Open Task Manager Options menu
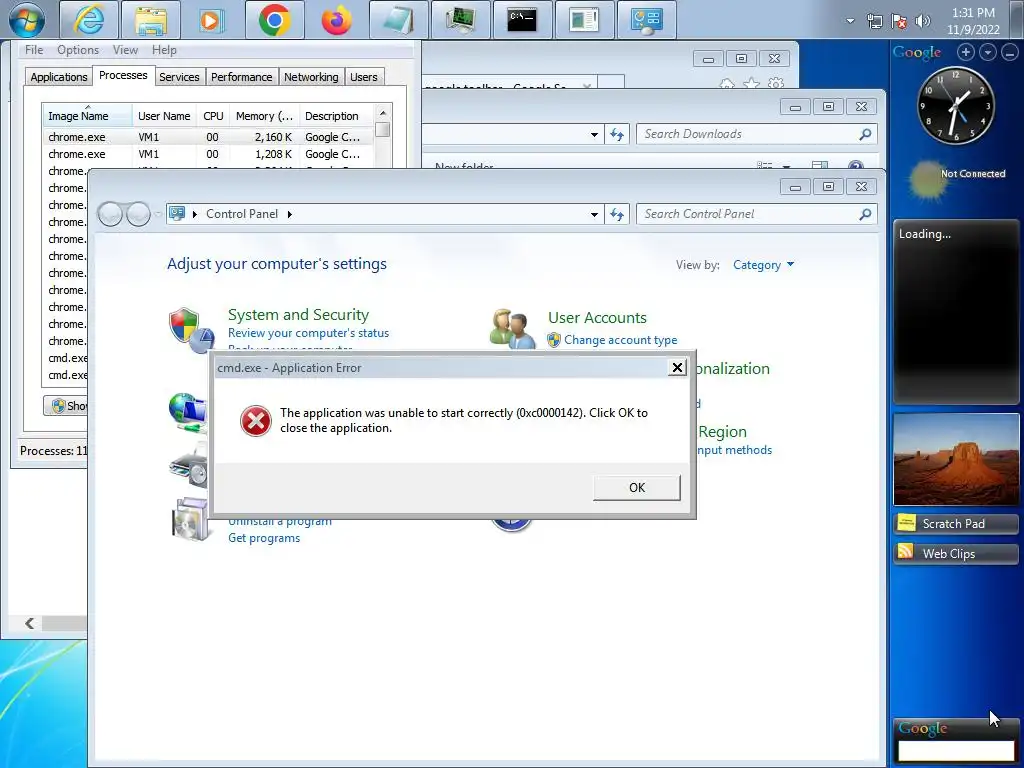1024x768 pixels. coord(78,50)
